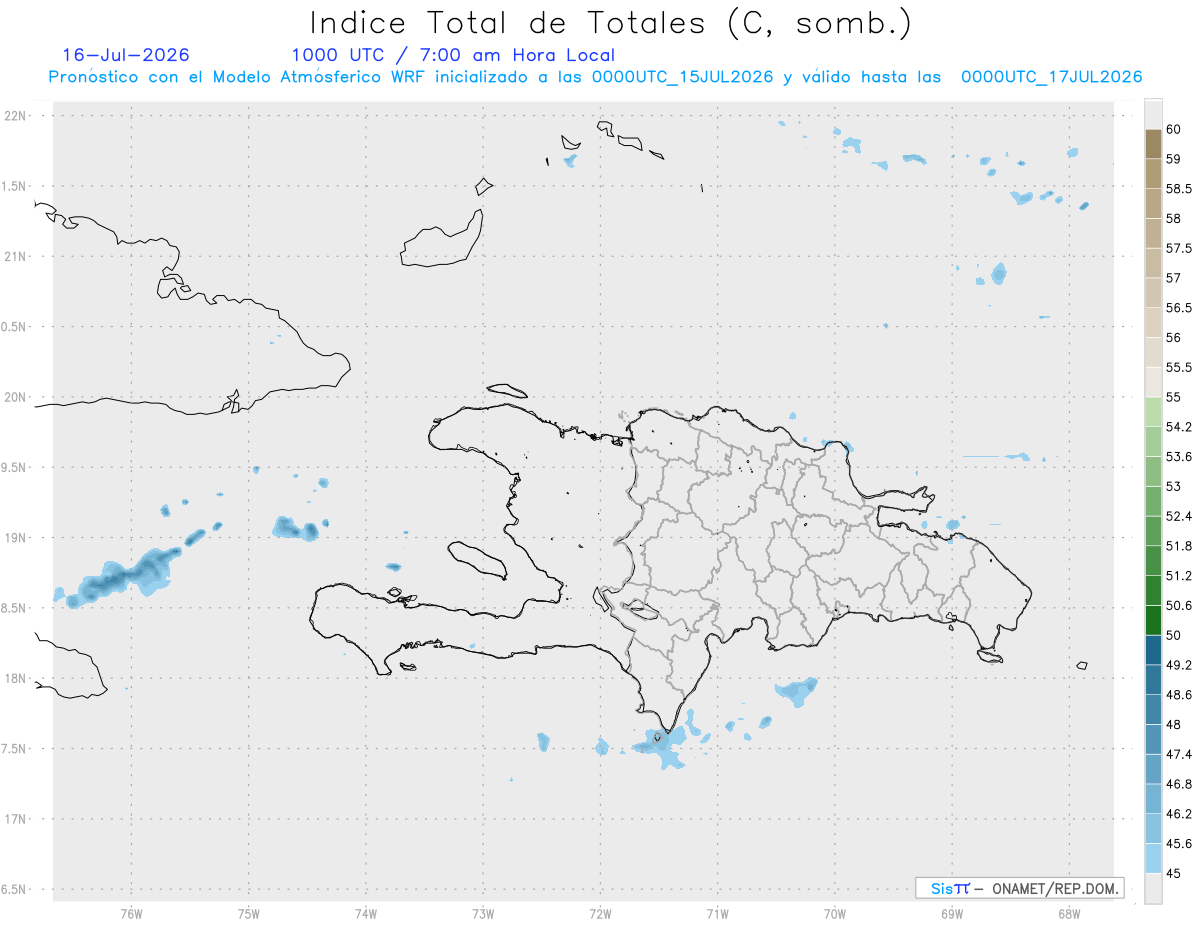Click the "76W" longitude axis label
Image resolution: width=1200 pixels, height=927 pixels.
(131, 914)
